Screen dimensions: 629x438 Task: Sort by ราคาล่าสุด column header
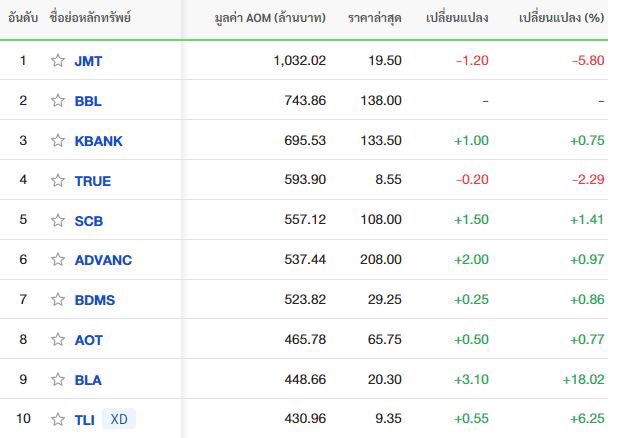[375, 18]
